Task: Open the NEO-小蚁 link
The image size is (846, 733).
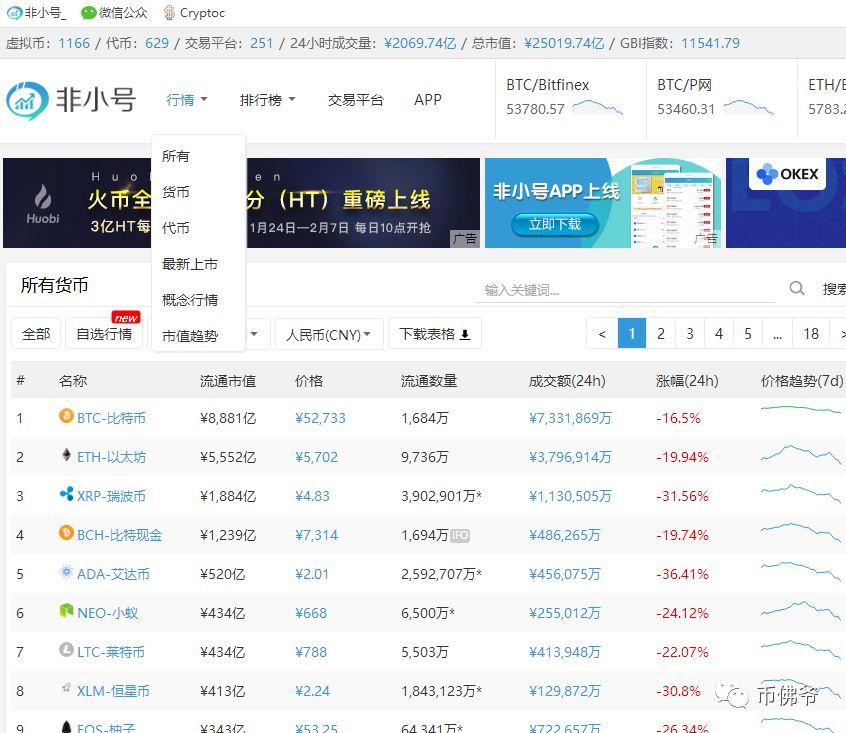Action: [x=107, y=613]
